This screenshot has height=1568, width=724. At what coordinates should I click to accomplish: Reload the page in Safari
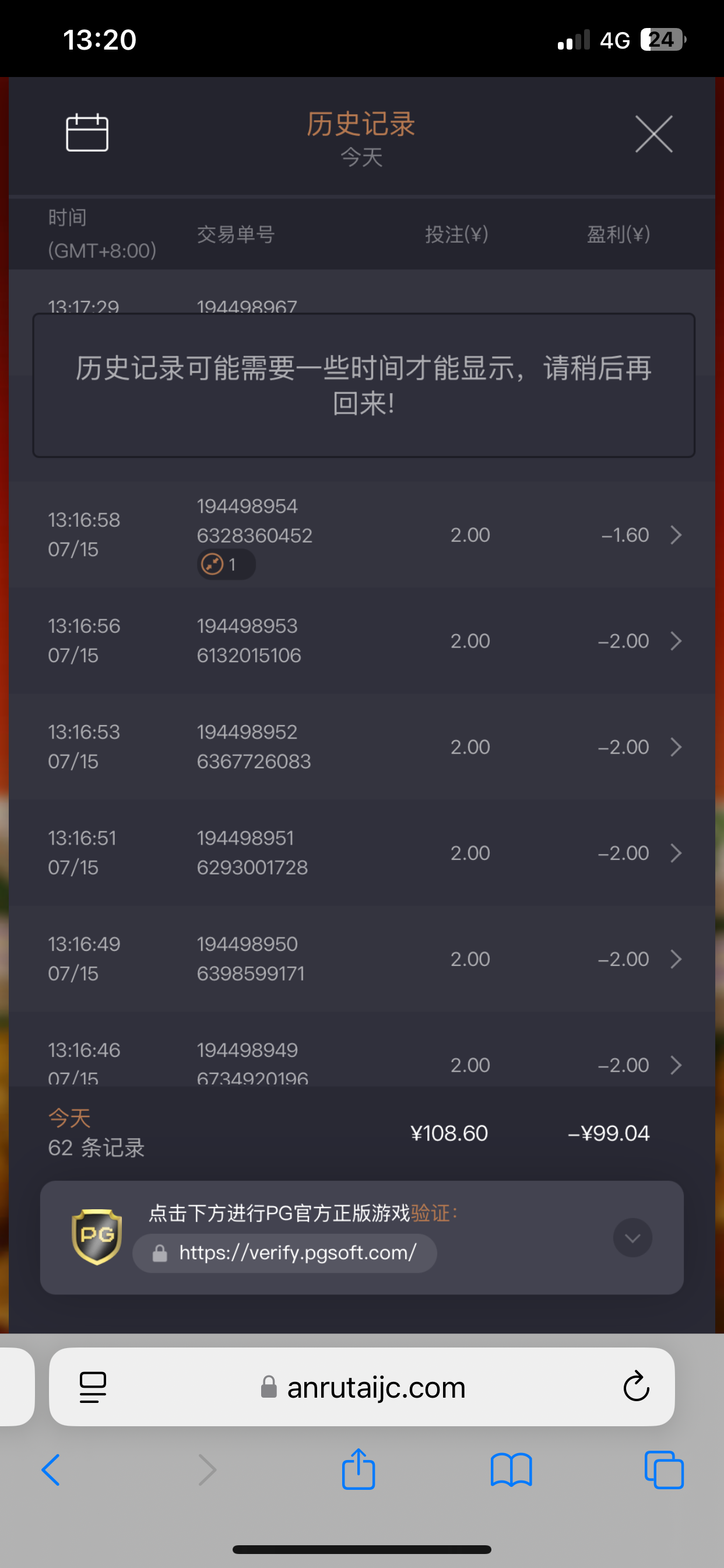[x=636, y=1387]
